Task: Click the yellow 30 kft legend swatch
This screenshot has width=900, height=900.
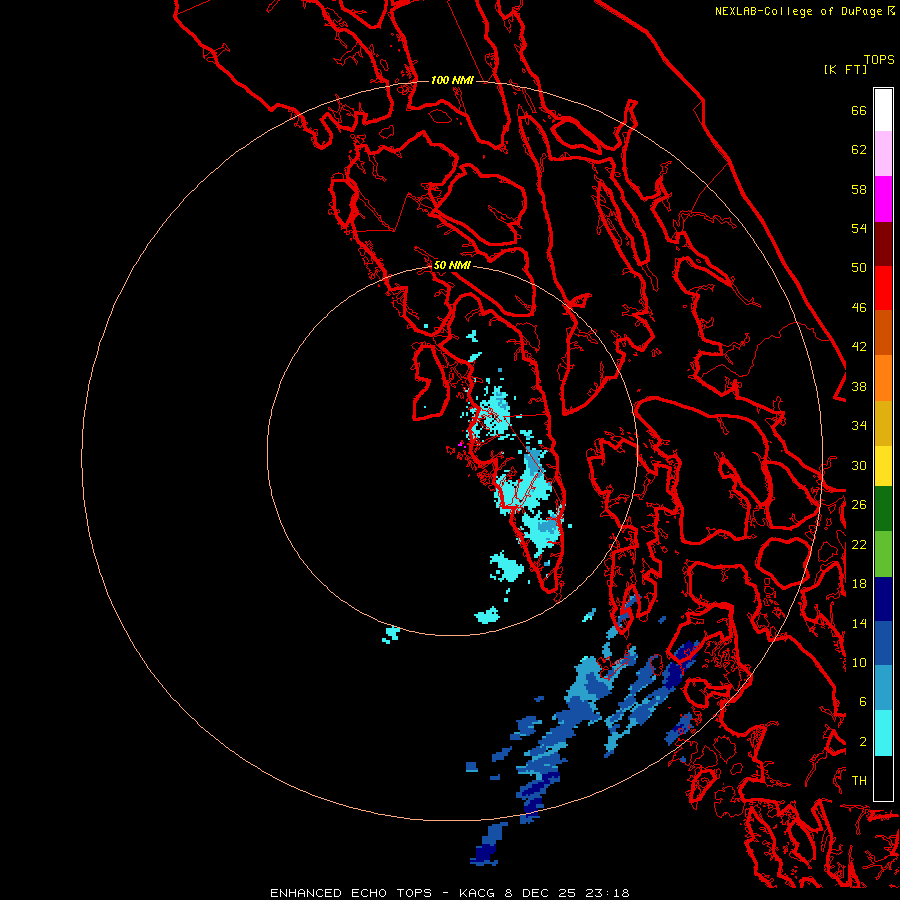Action: pos(883,465)
